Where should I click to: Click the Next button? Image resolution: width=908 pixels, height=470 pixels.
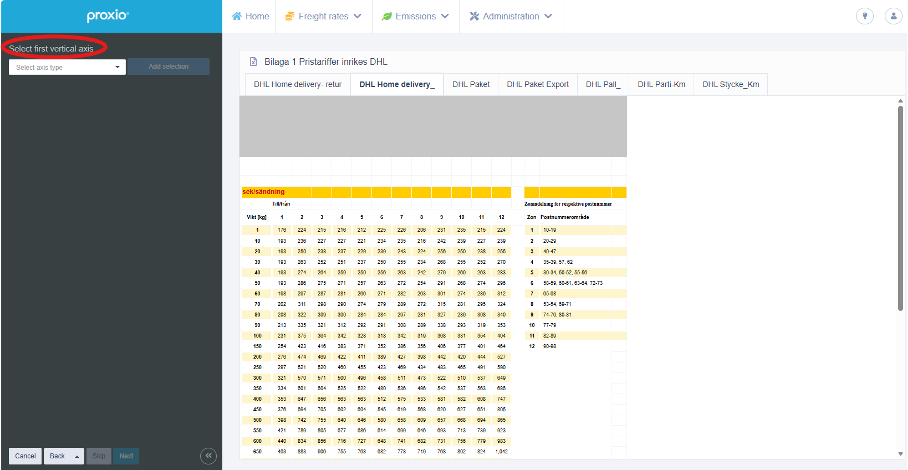tap(126, 456)
